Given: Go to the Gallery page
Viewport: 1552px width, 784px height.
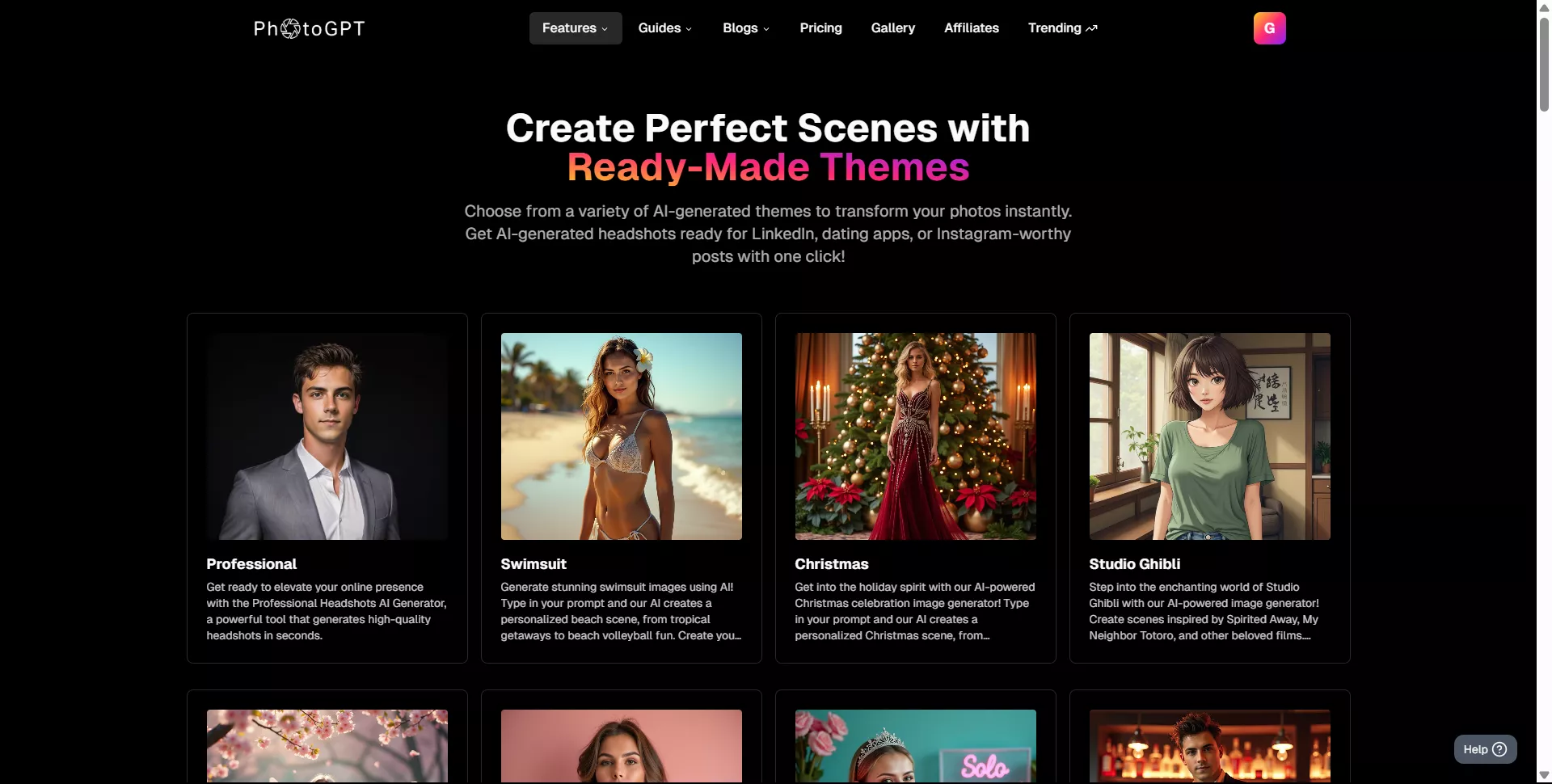Looking at the screenshot, I should [x=892, y=28].
